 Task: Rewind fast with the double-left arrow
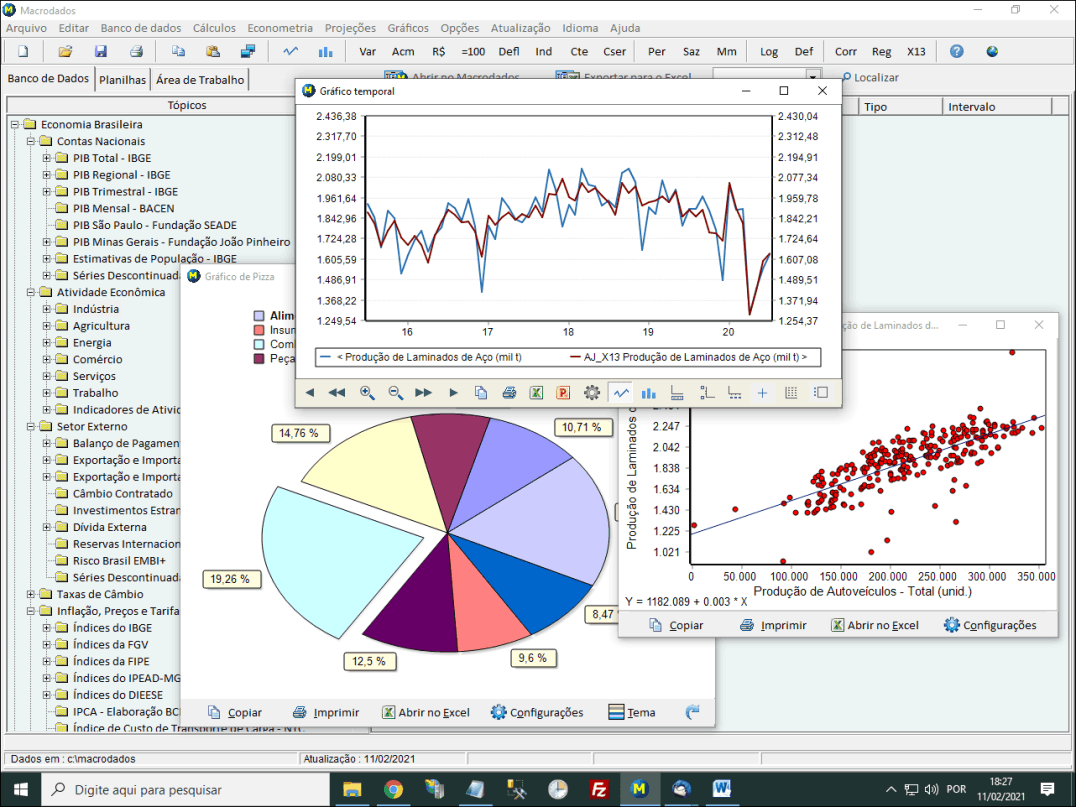pos(337,393)
